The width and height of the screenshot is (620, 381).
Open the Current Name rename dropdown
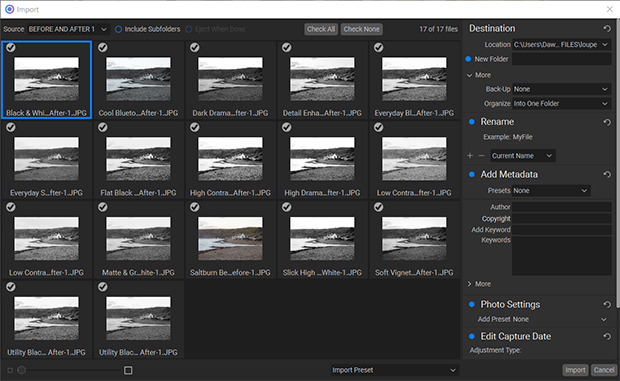coord(523,156)
